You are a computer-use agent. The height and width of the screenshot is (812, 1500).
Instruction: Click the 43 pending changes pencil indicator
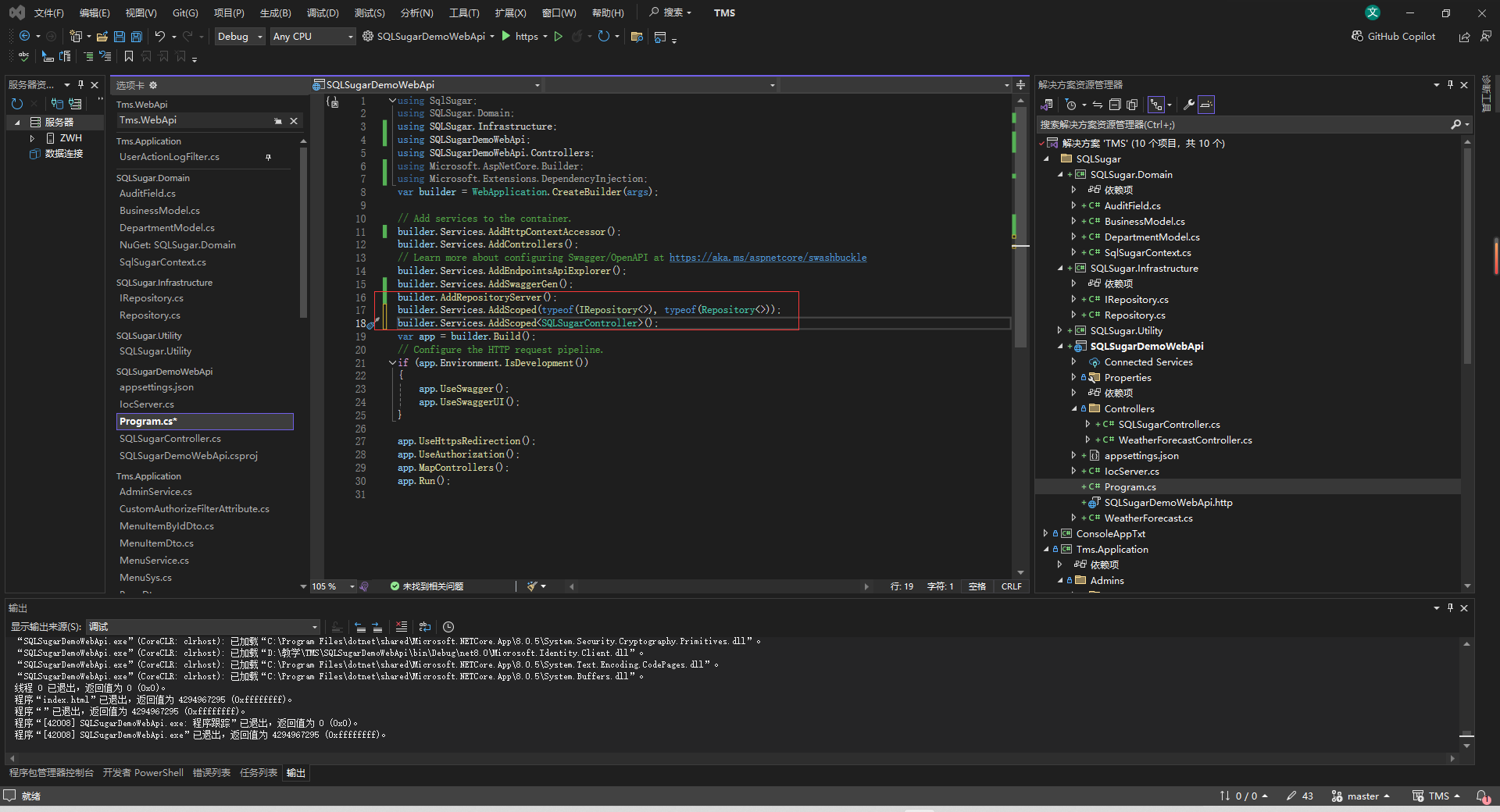click(x=1300, y=796)
